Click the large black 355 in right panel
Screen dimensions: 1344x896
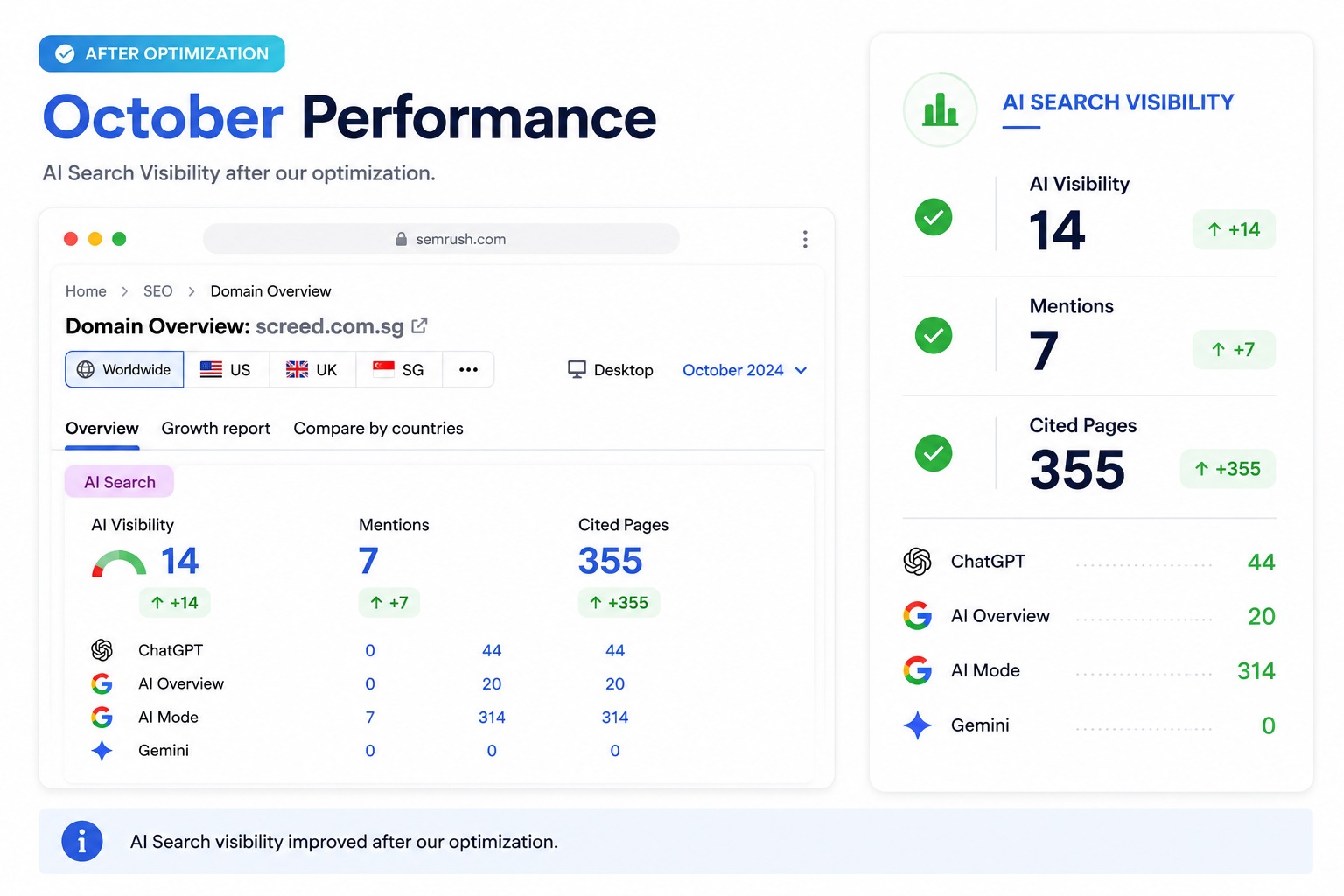[1077, 470]
